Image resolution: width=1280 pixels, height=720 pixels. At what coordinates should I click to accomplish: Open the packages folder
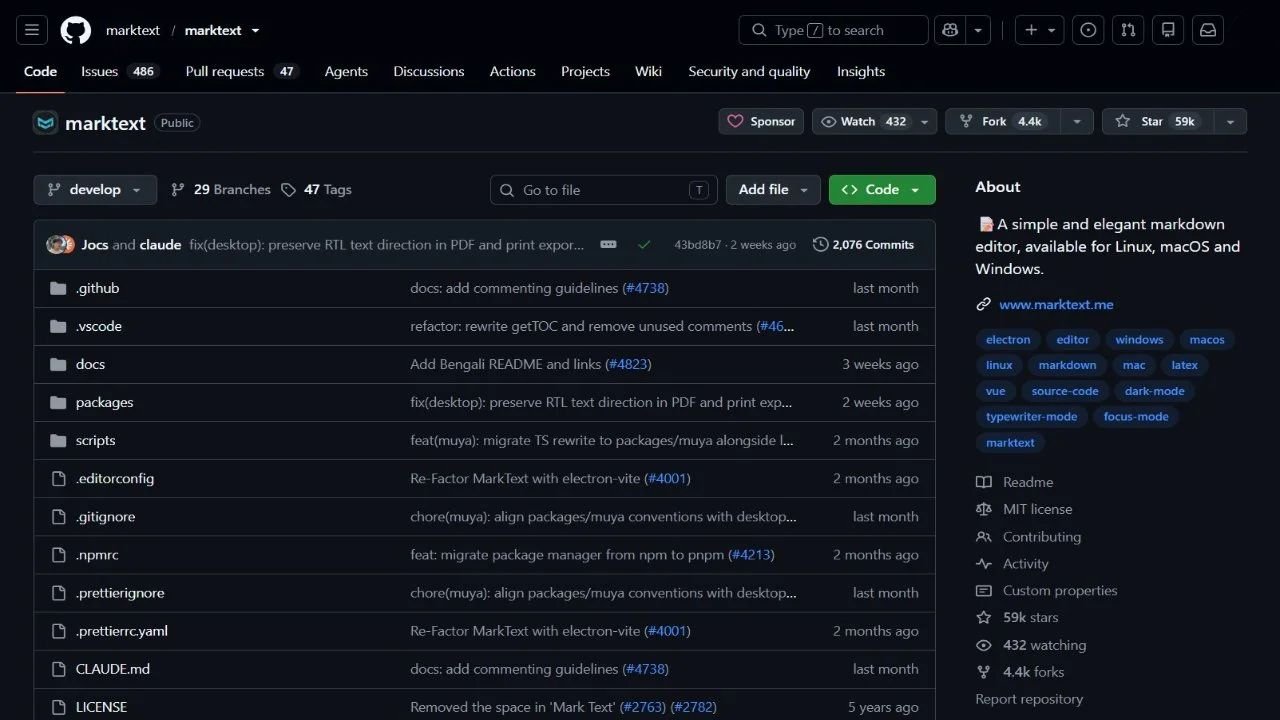tap(105, 403)
